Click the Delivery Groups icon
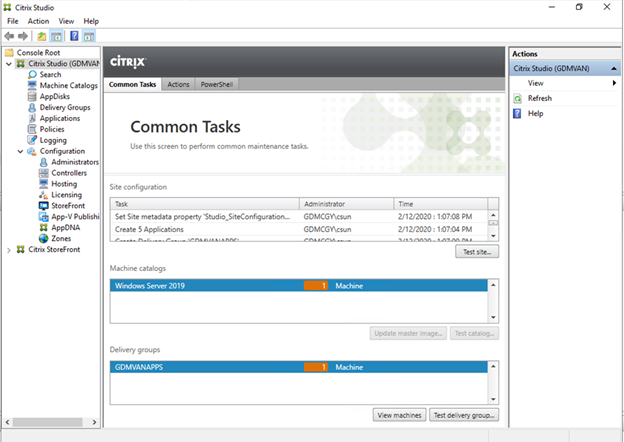Viewport: 624px width, 442px height. click(x=32, y=107)
